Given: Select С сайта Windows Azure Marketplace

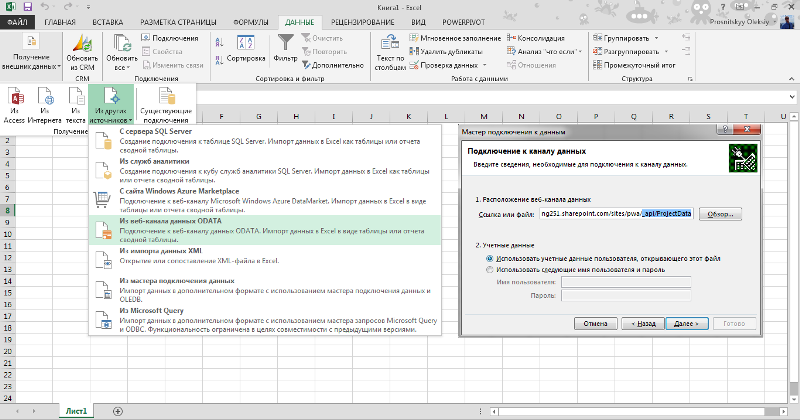Looking at the screenshot, I should pyautogui.click(x=265, y=200).
